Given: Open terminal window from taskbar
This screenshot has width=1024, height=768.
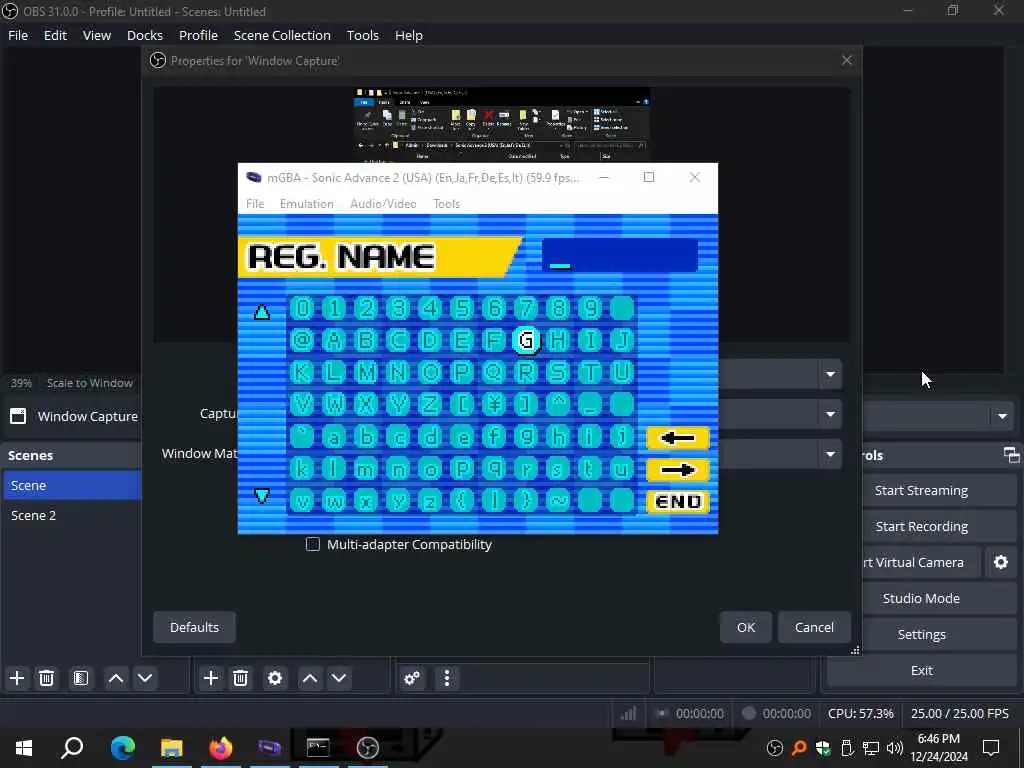Looking at the screenshot, I should tap(318, 747).
